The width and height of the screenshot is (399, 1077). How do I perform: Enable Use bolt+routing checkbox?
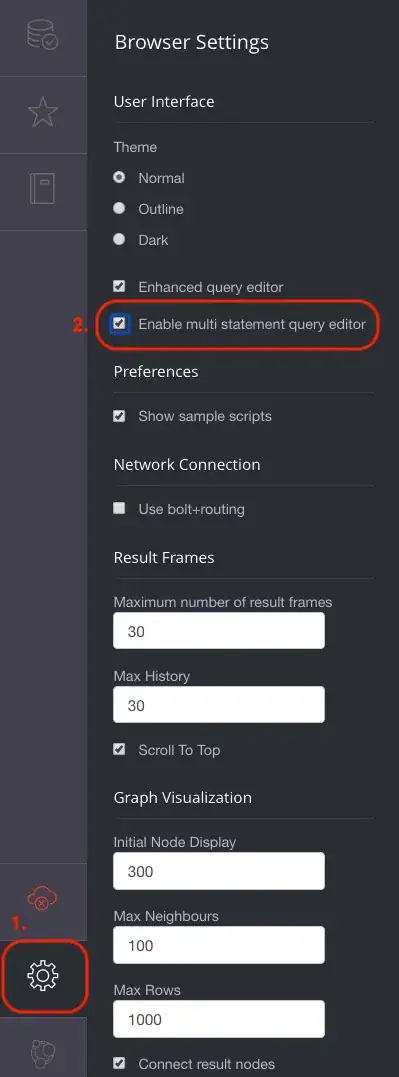119,508
